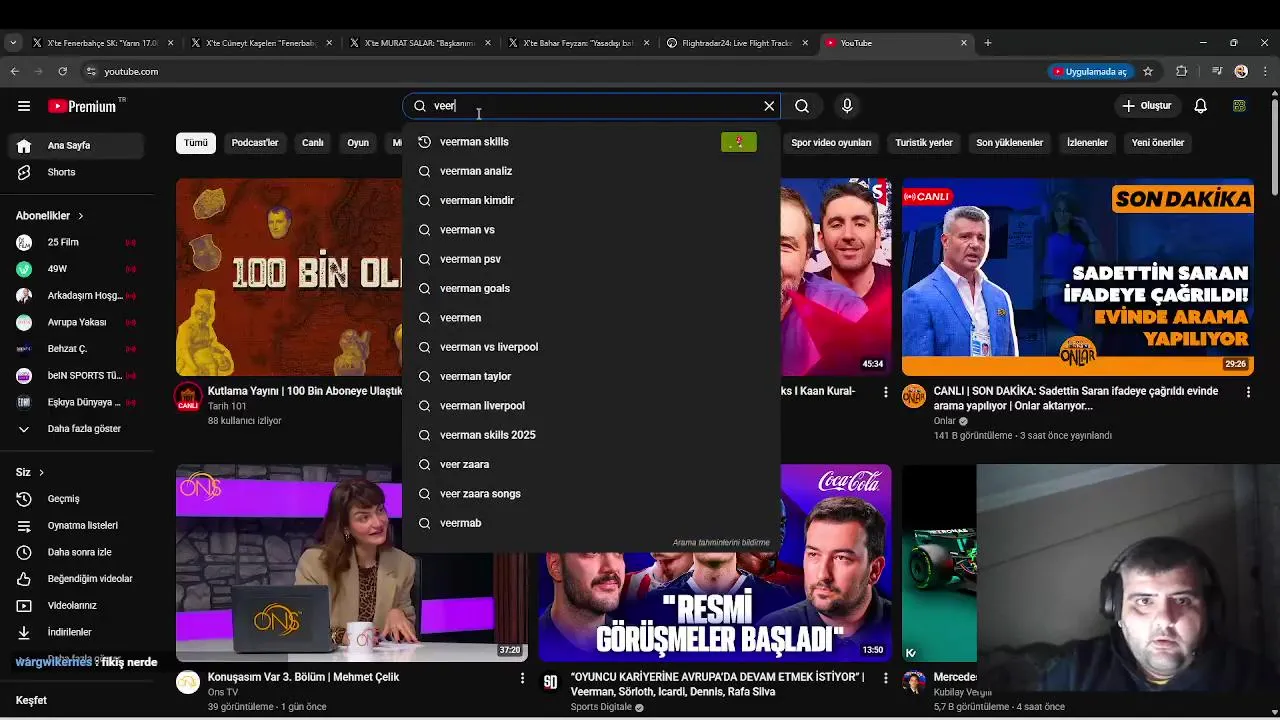
Task: Choose suggestion veer zaara songs
Action: coord(590,494)
